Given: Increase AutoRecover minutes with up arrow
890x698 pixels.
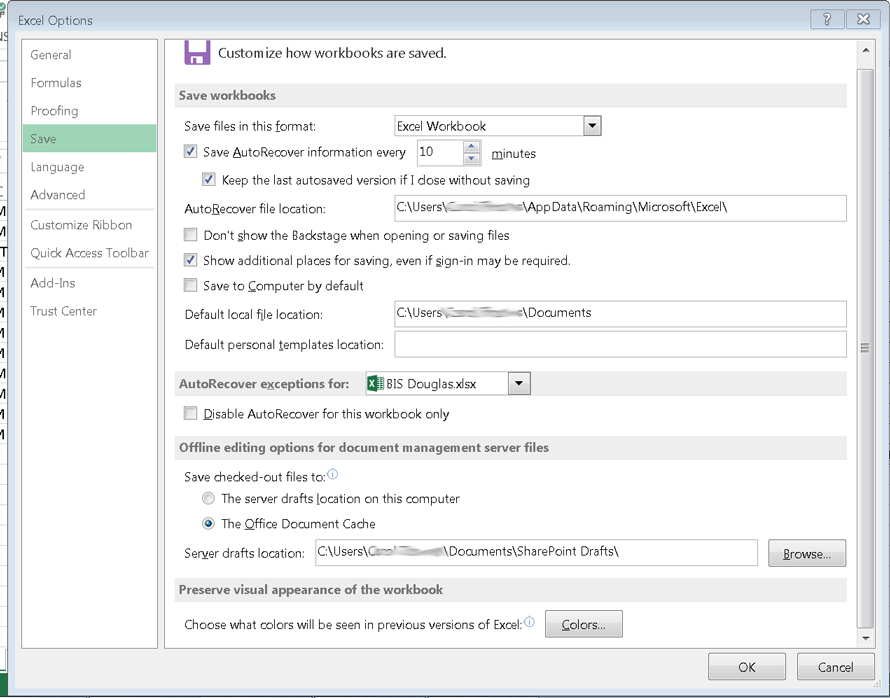Looking at the screenshot, I should tap(471, 146).
